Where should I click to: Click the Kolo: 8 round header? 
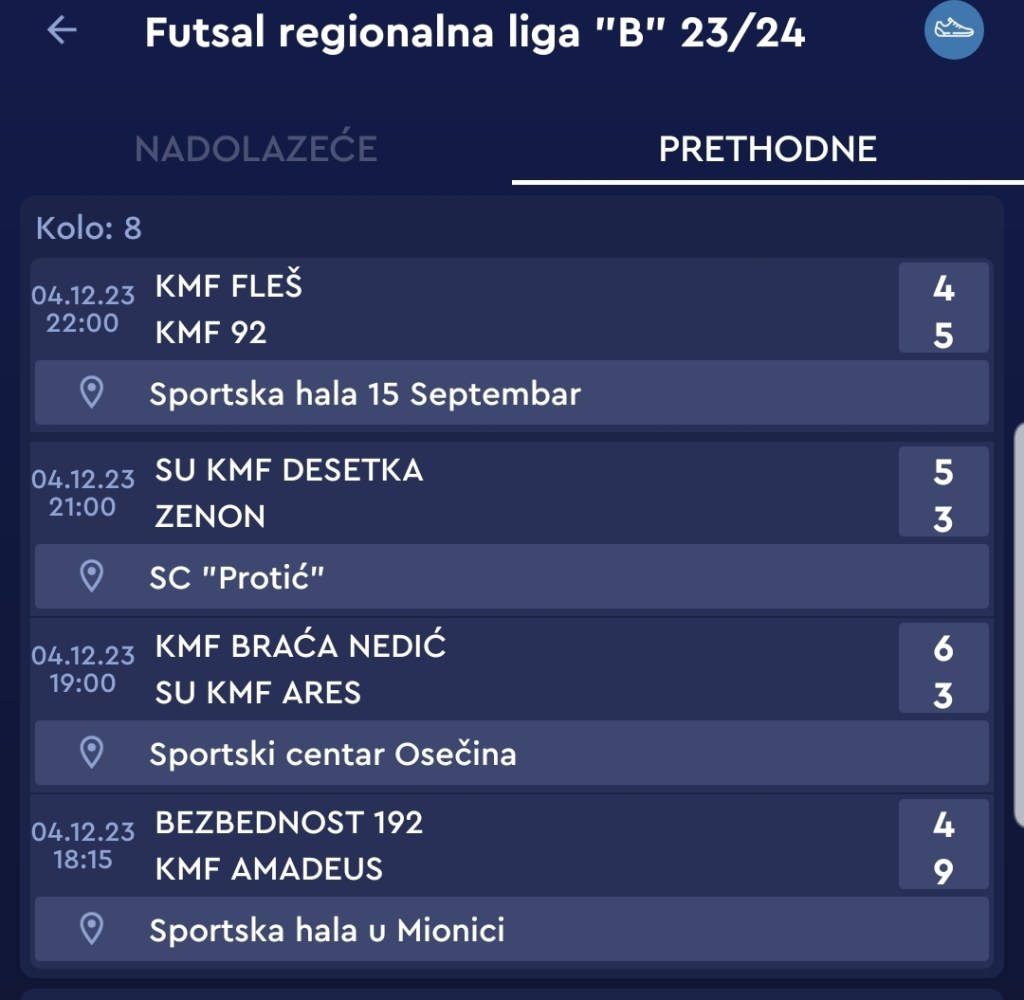89,229
